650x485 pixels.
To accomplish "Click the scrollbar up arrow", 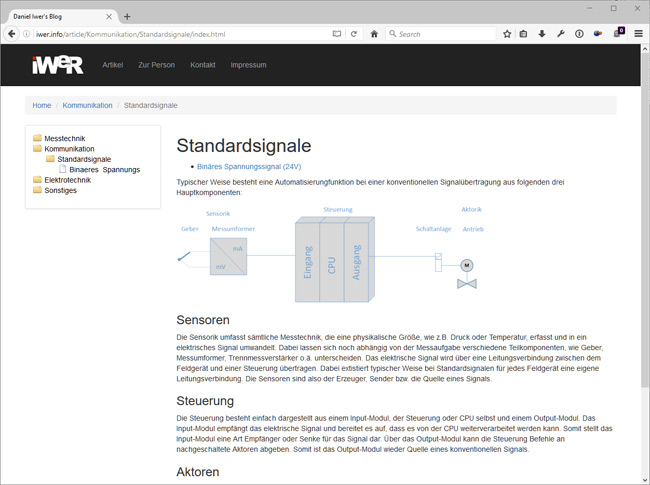I will pyautogui.click(x=645, y=49).
